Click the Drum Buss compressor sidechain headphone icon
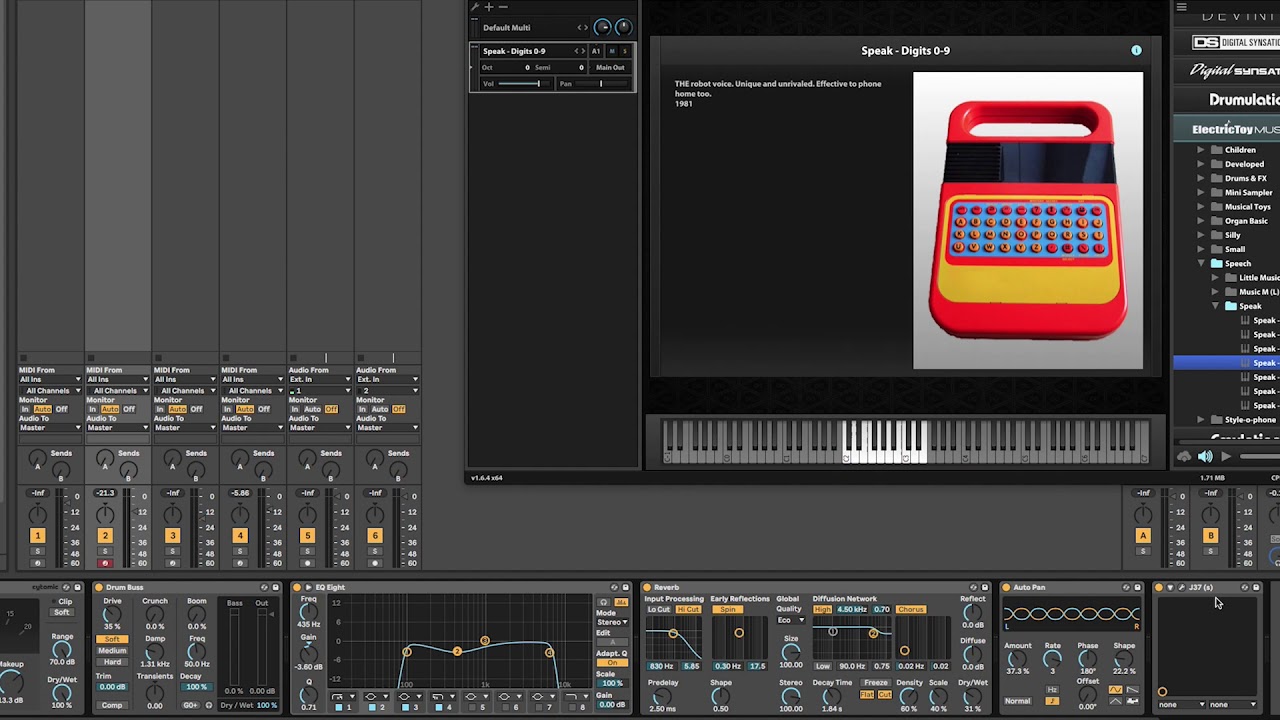Image resolution: width=1280 pixels, height=720 pixels. click(208, 705)
